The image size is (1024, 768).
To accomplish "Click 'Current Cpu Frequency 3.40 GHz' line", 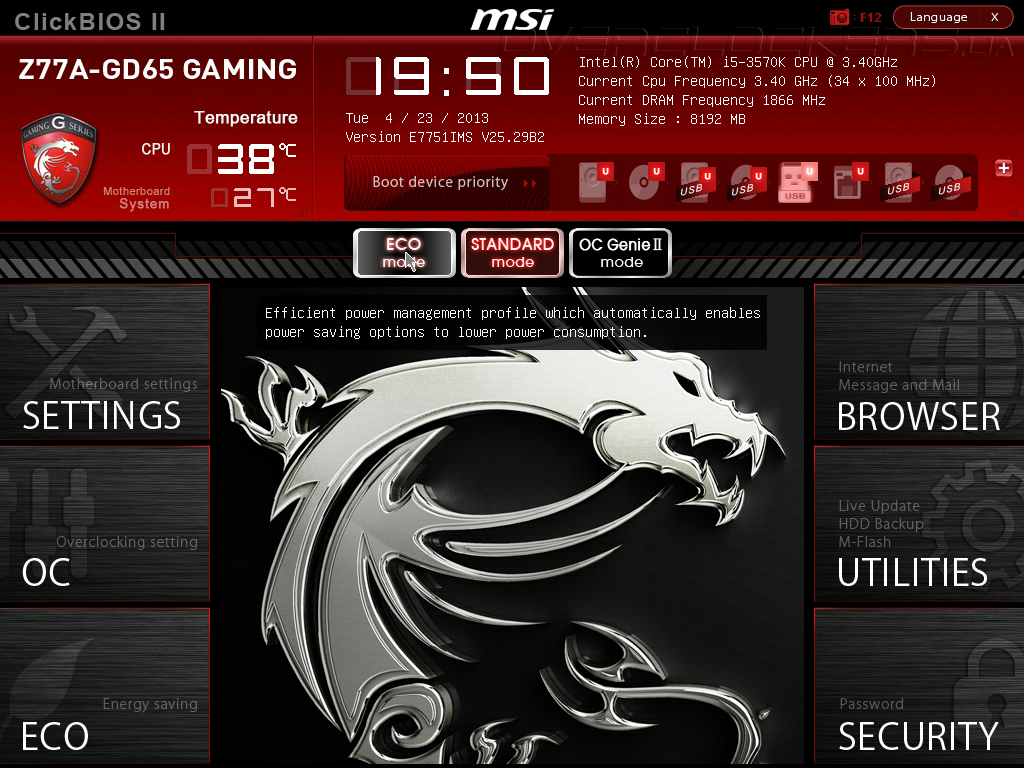I will coord(758,81).
